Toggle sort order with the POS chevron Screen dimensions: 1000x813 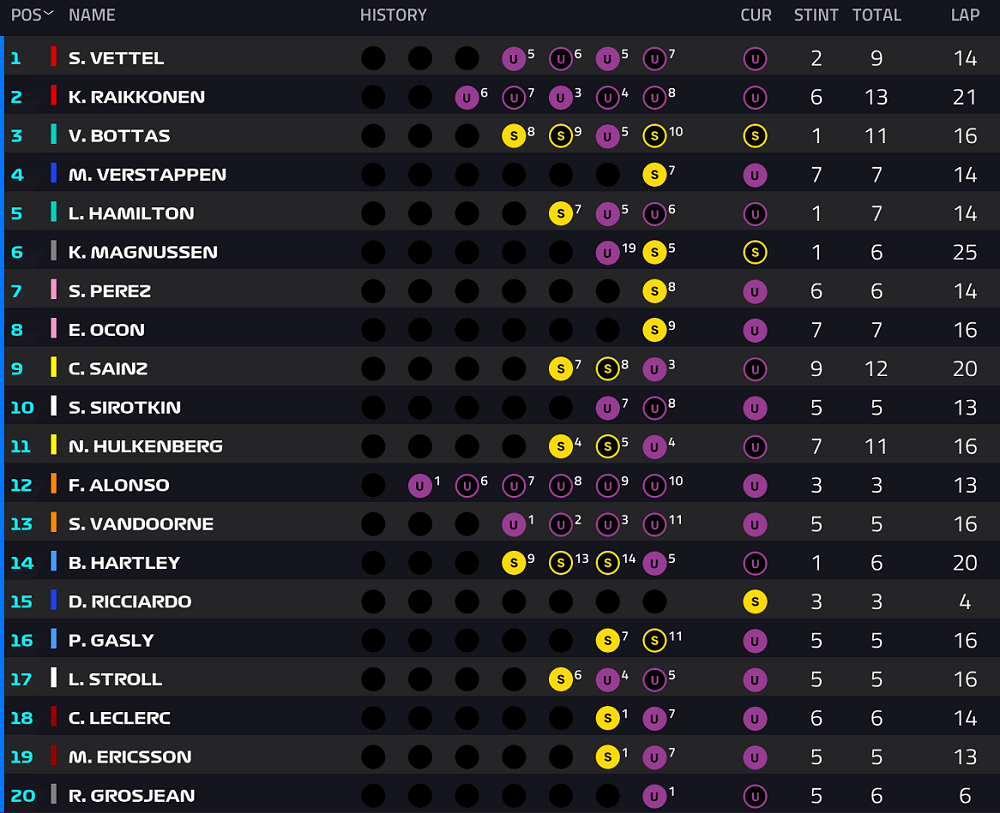point(48,13)
